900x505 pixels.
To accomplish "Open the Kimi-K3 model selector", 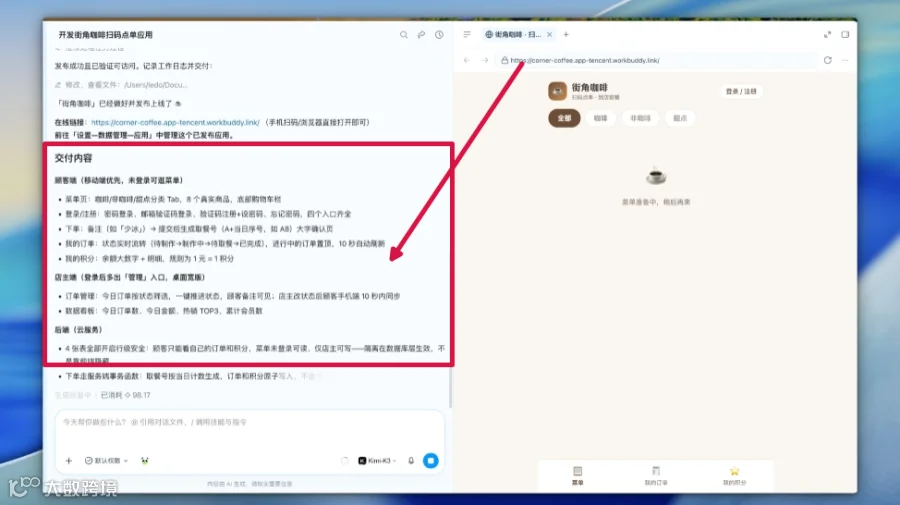I will (377, 460).
